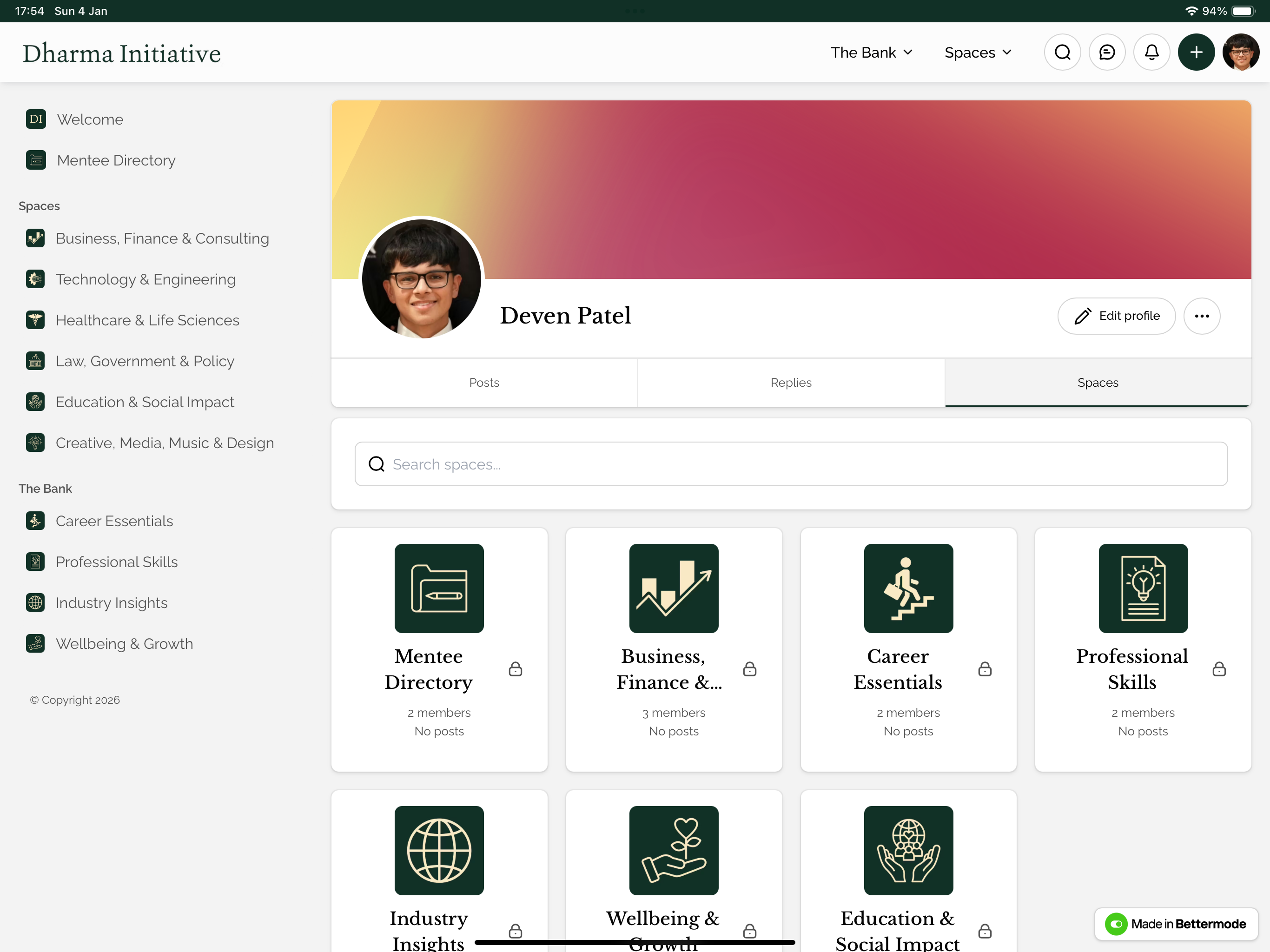
Task: Click Creative, Media, Music & Design icon
Action: coord(35,442)
